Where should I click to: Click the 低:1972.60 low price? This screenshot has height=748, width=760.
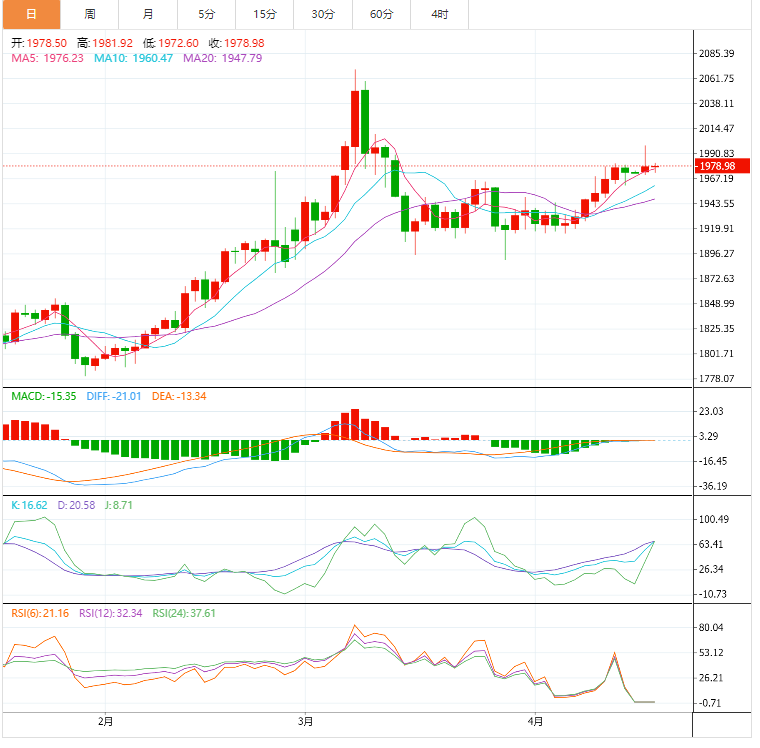[171, 43]
